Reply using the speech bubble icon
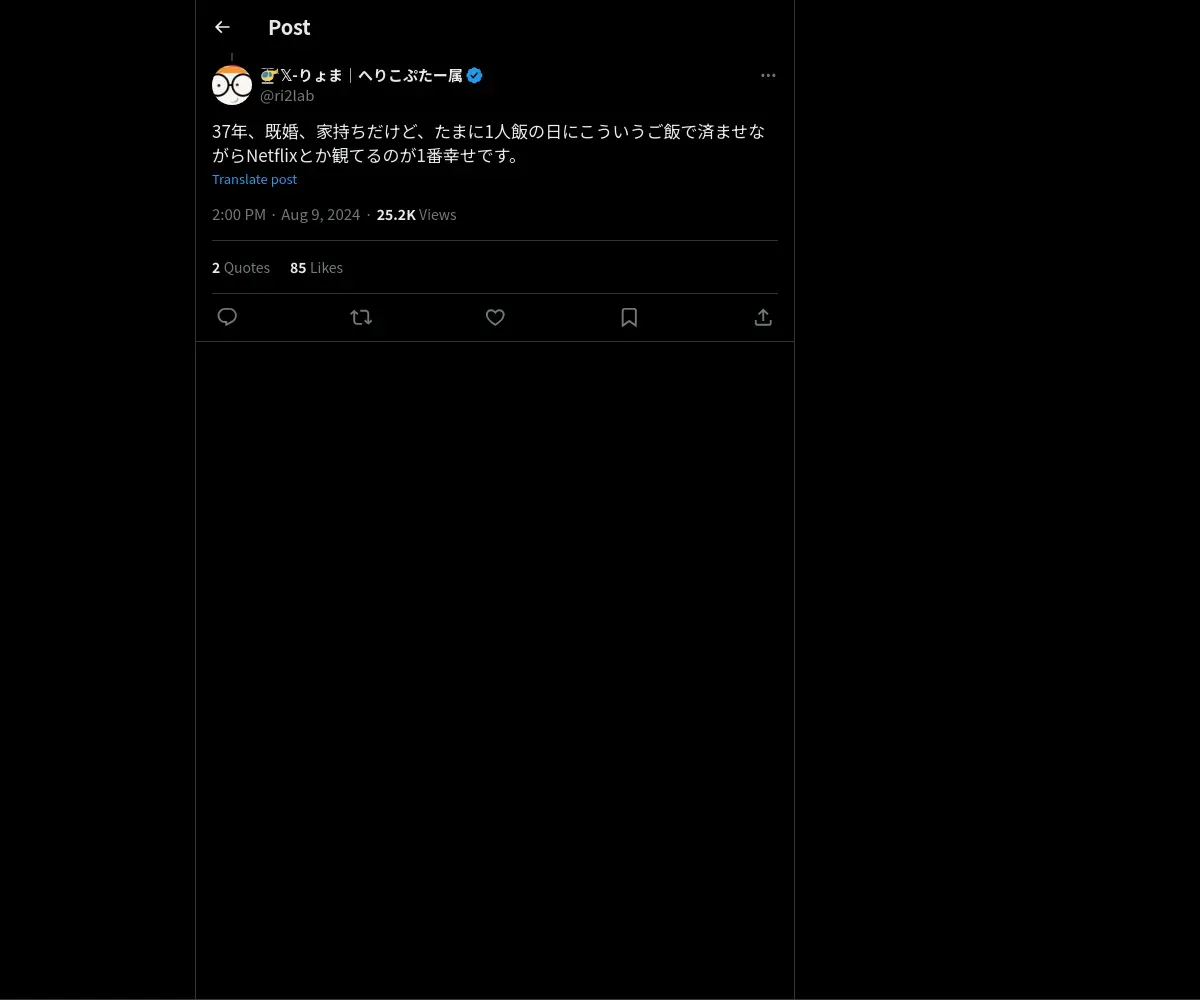 coord(227,317)
